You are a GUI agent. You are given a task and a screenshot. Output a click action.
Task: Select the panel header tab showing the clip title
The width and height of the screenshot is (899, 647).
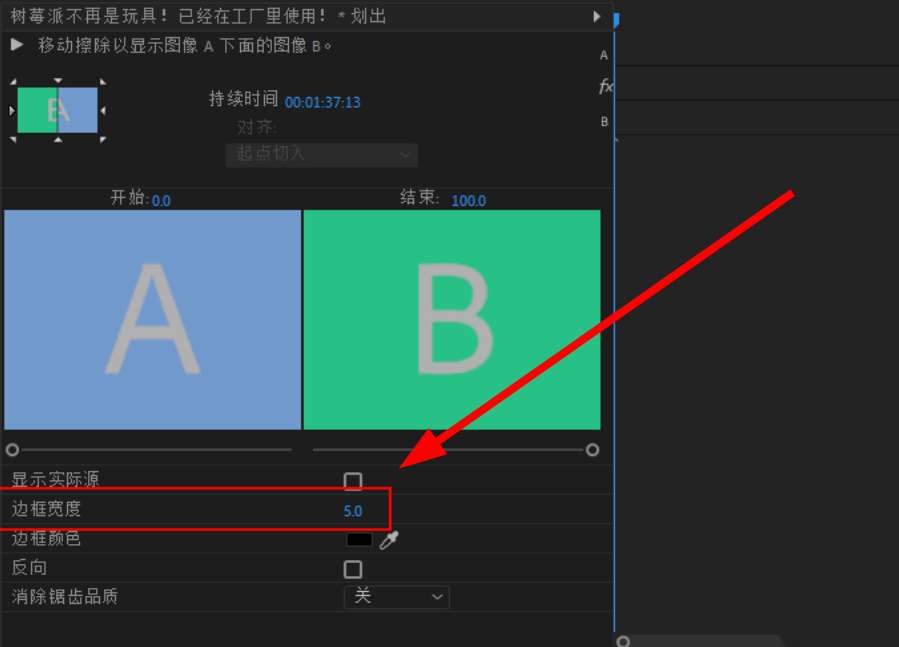click(200, 15)
